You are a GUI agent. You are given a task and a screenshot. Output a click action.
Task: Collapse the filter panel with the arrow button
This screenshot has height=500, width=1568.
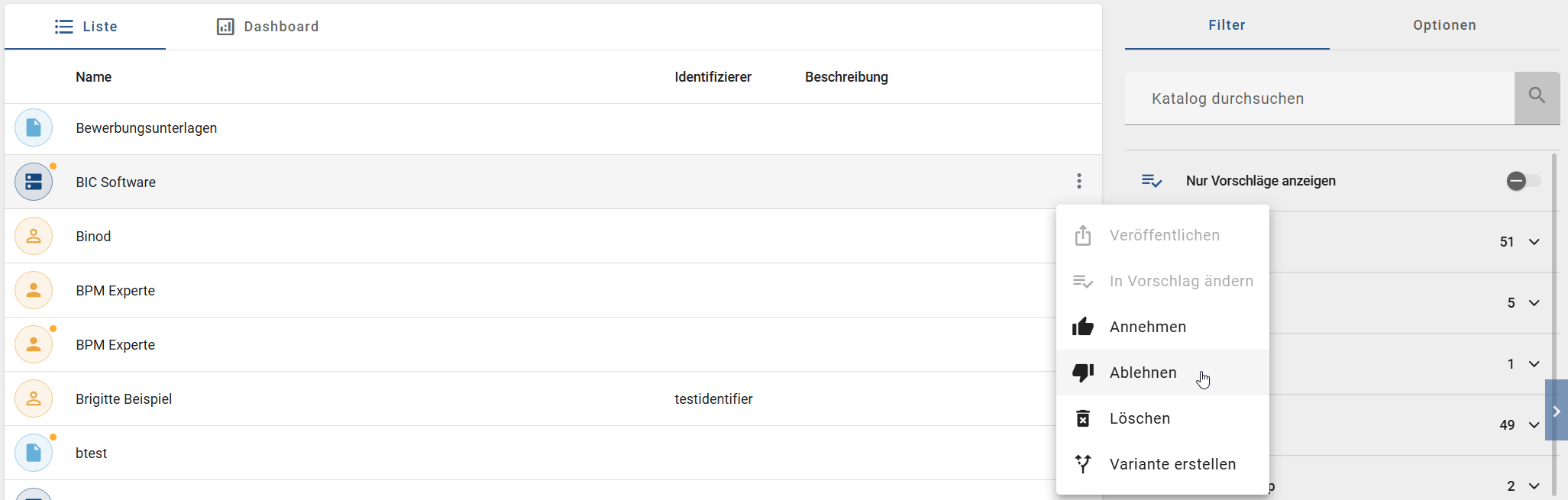(x=1556, y=411)
